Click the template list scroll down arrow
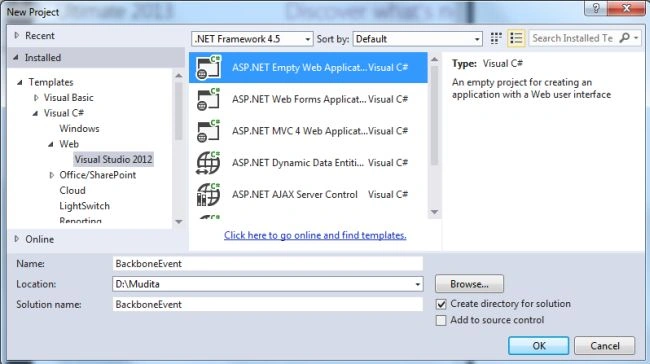Viewport: 650px width, 364px height. (x=434, y=212)
